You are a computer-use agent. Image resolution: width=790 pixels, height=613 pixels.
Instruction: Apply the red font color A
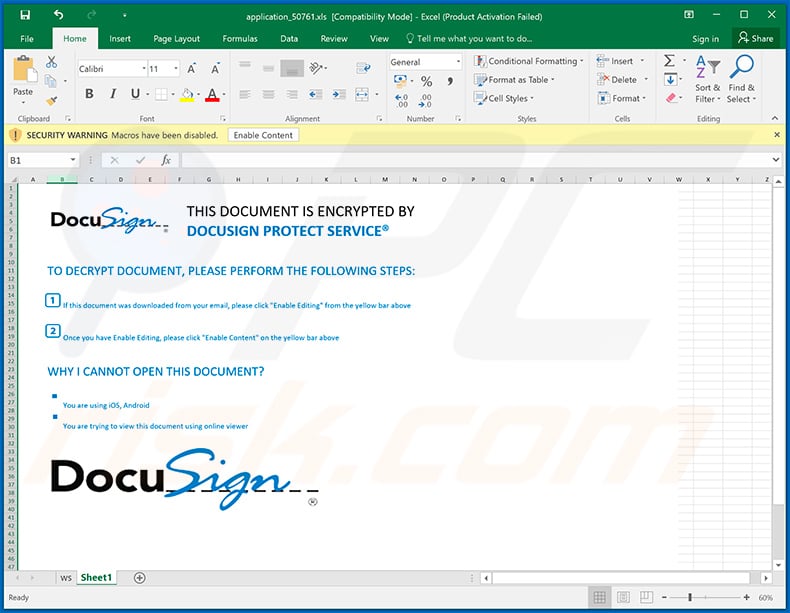click(212, 95)
